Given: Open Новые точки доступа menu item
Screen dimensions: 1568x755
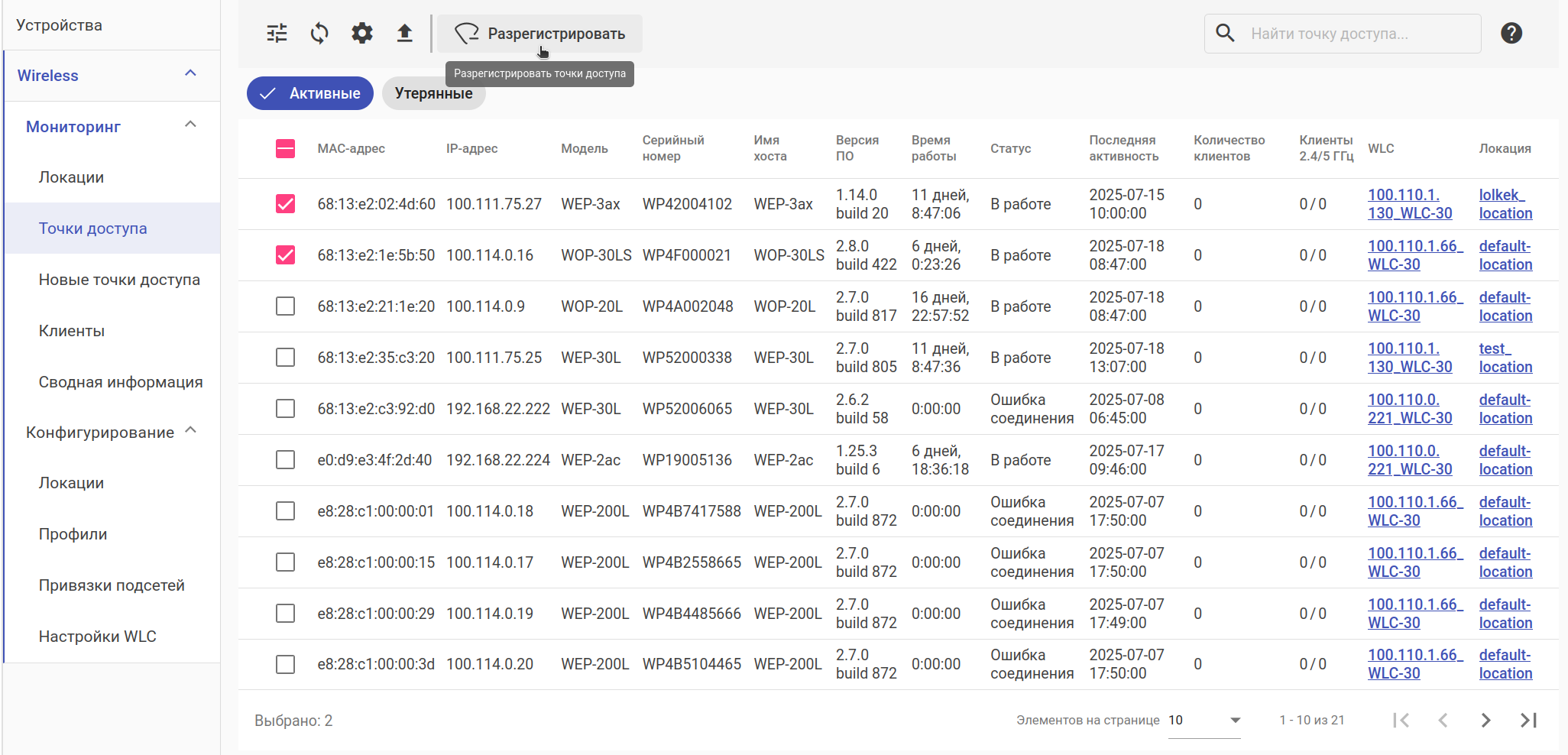Looking at the screenshot, I should coord(119,280).
